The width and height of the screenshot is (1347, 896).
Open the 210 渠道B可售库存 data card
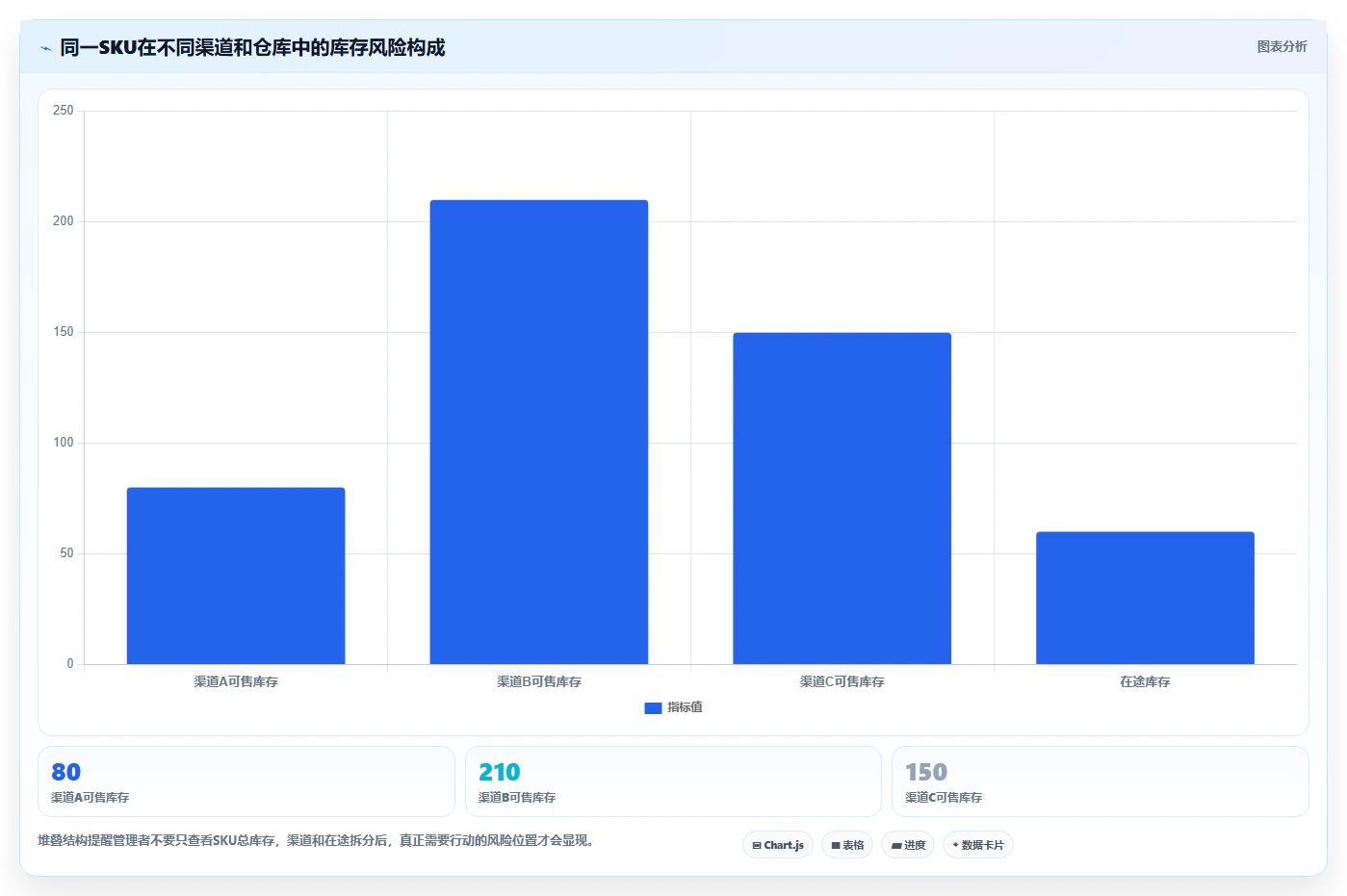coord(673,781)
